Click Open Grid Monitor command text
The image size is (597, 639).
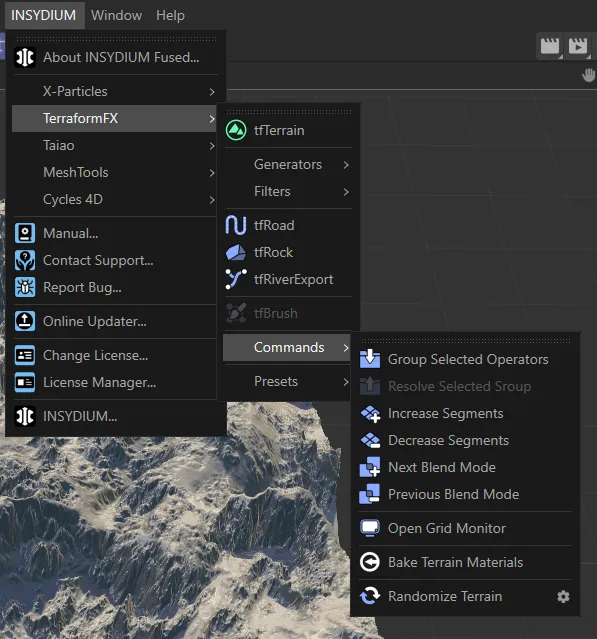point(447,528)
